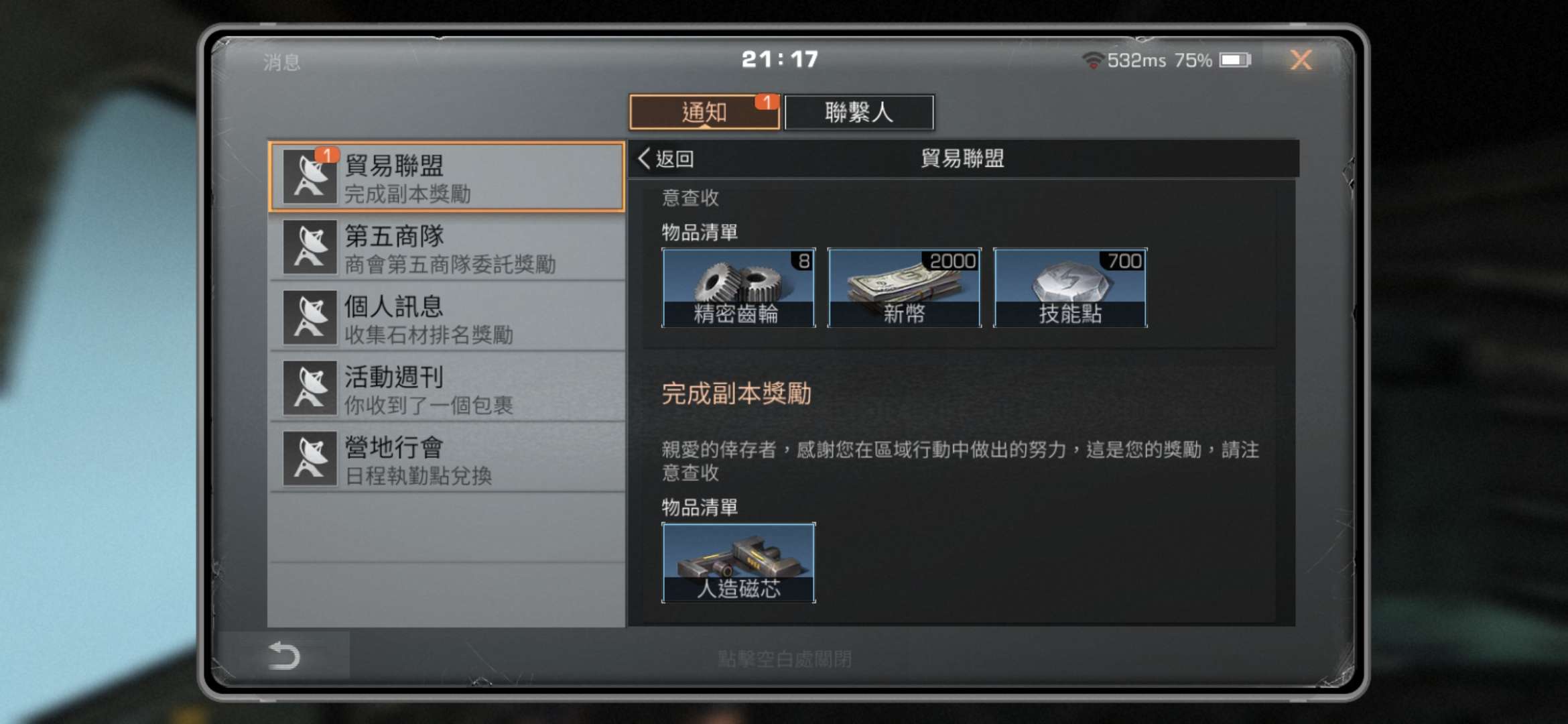Click the 人造磁芯 item reward

(x=738, y=562)
